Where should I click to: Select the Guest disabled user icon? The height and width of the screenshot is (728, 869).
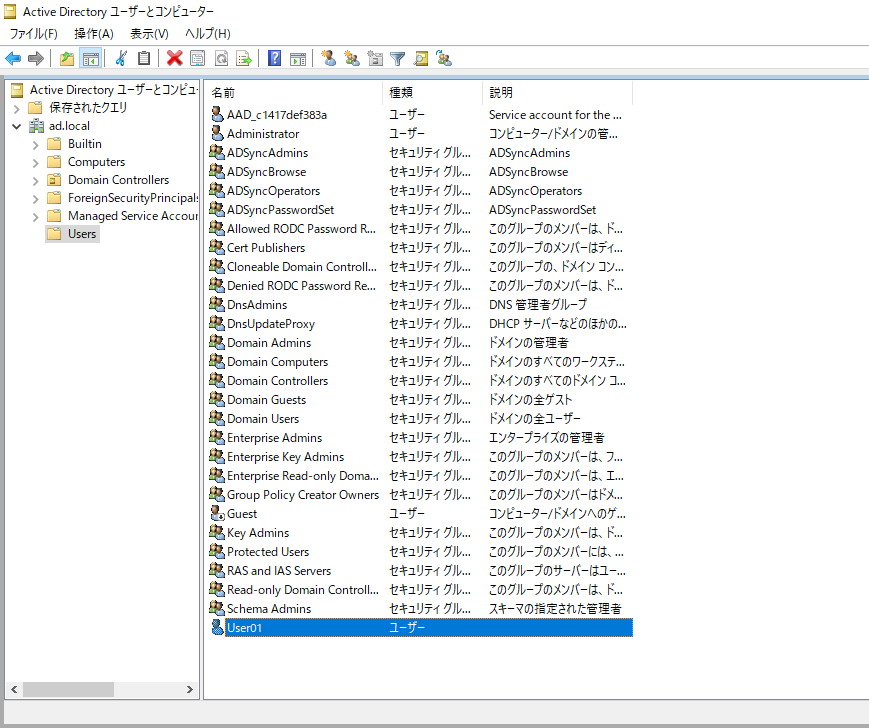[217, 513]
